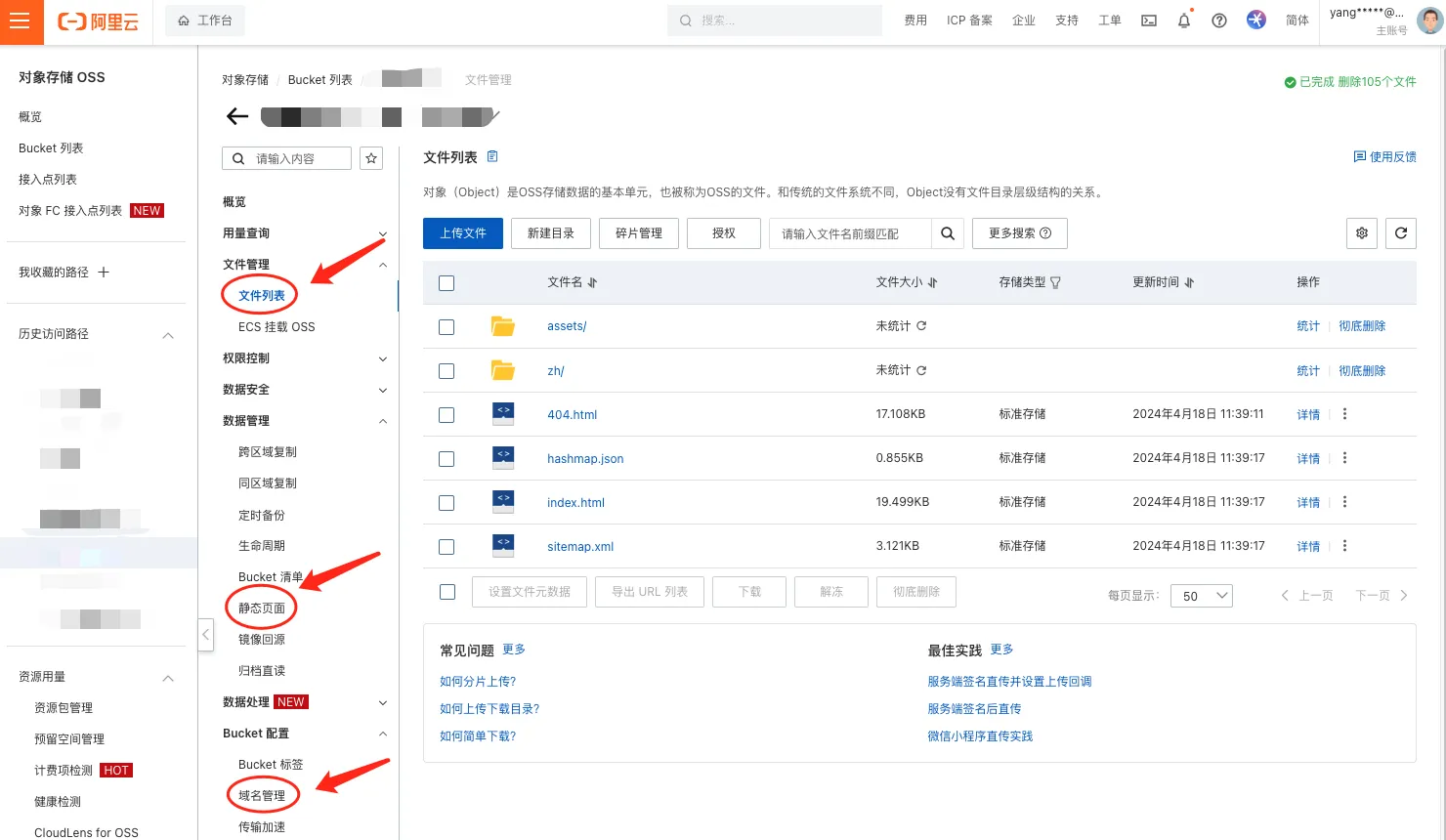Click the back arrow to bucket list
Image resolution: width=1446 pixels, height=840 pixels.
tap(237, 117)
